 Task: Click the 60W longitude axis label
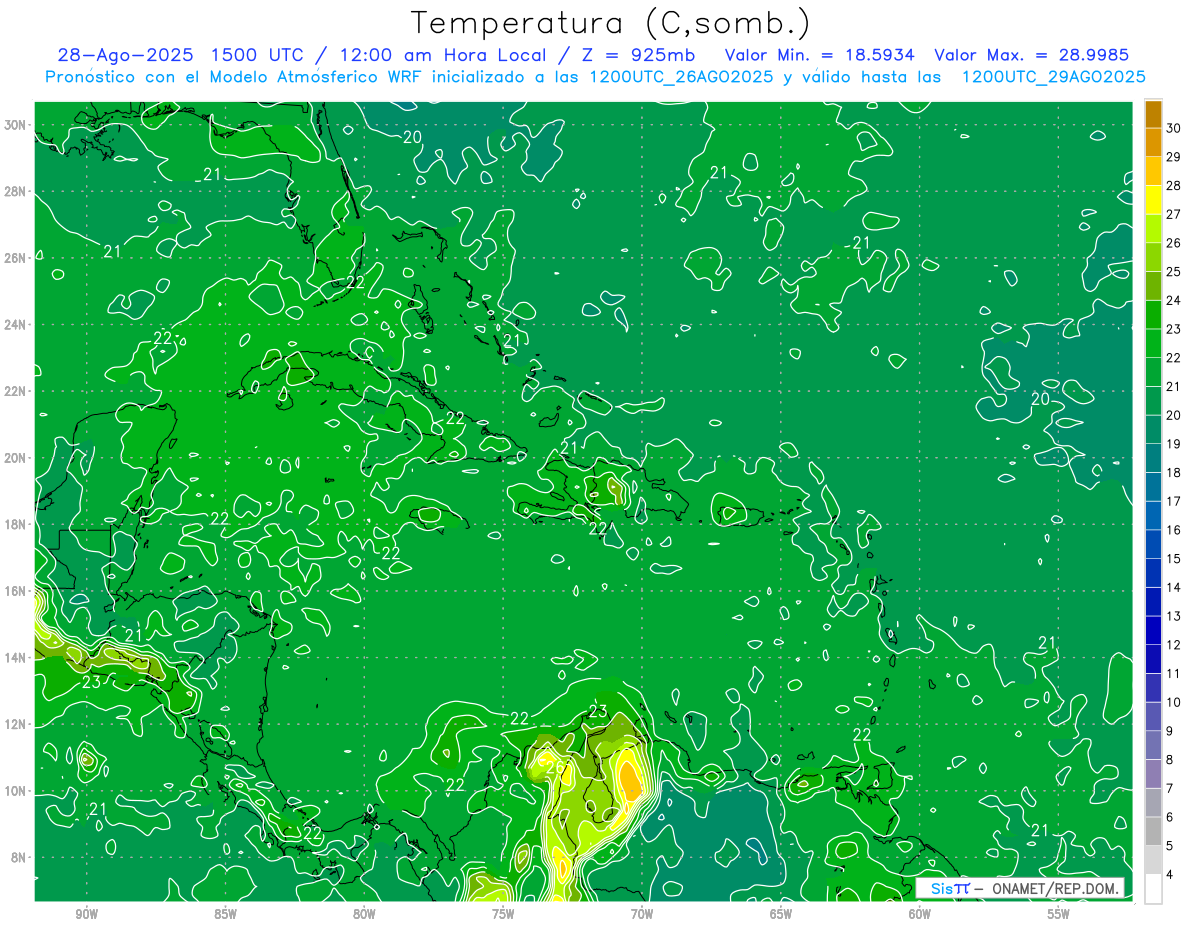point(920,915)
